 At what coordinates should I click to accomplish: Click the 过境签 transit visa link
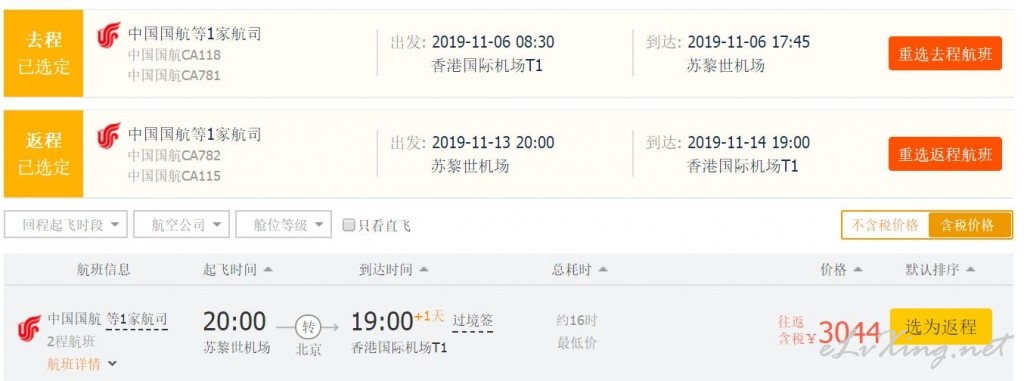point(473,320)
